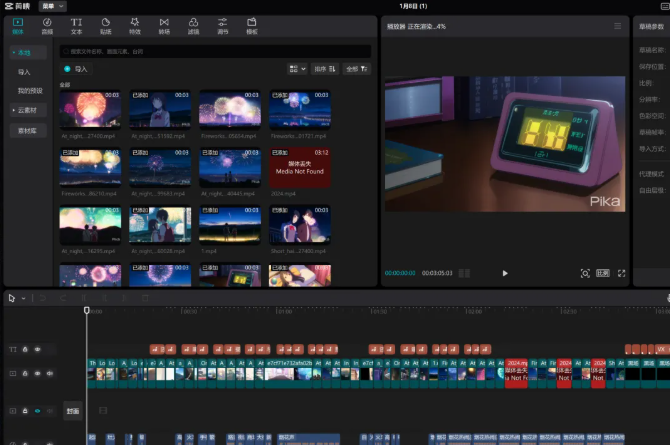
Task: Open the 转场 transitions tab
Action: 164,26
